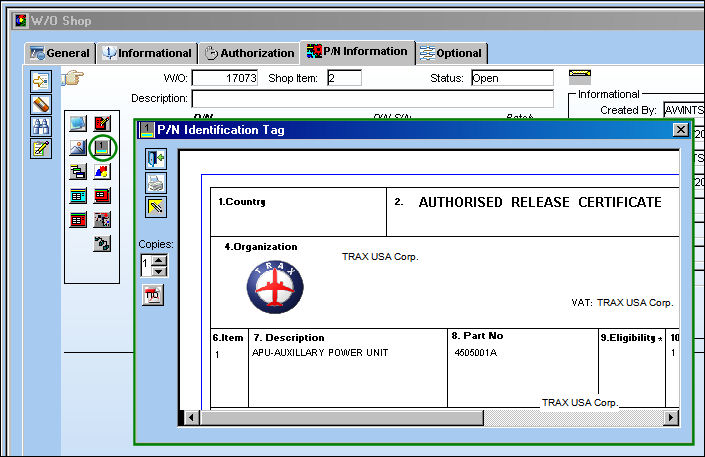Click the 1.Country field label

click(242, 202)
